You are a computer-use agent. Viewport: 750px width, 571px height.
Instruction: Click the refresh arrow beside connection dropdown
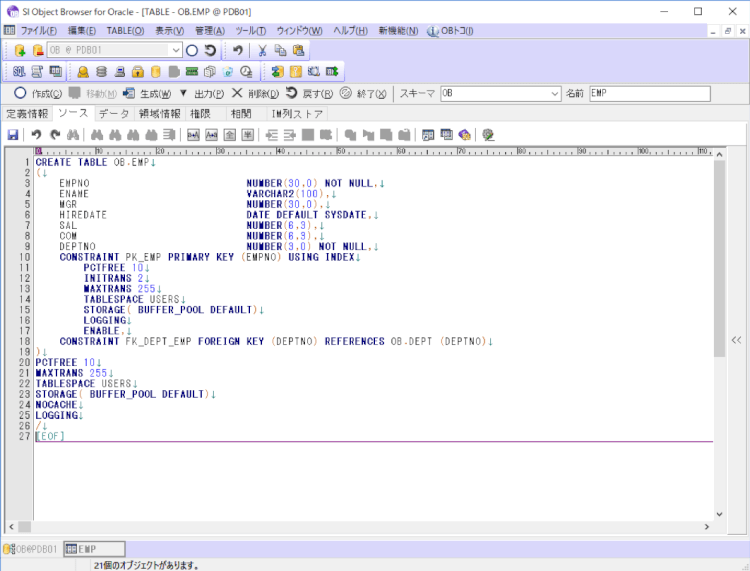tap(210, 50)
